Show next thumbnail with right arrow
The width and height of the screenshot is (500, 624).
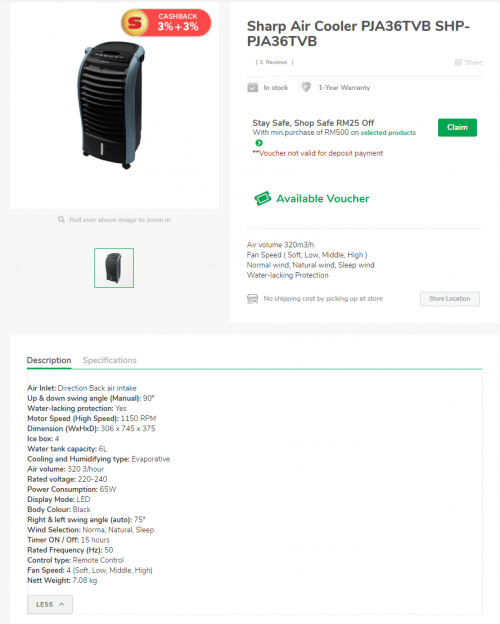210,266
